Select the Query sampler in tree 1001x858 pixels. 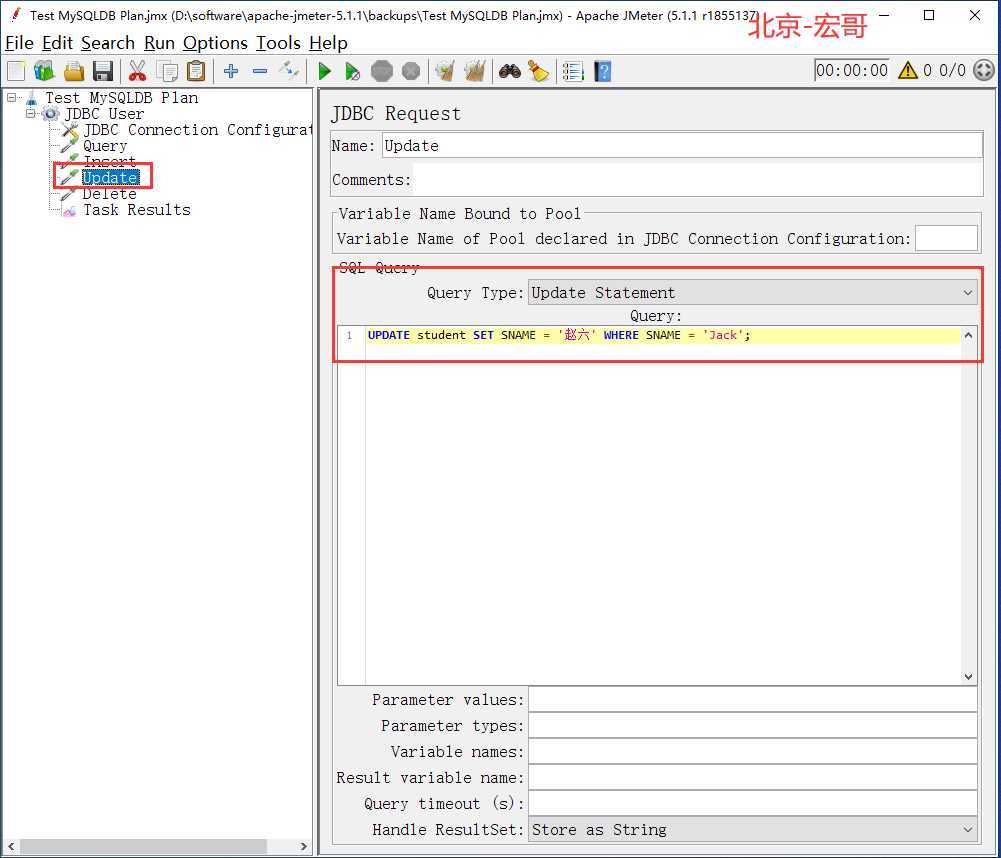(105, 146)
